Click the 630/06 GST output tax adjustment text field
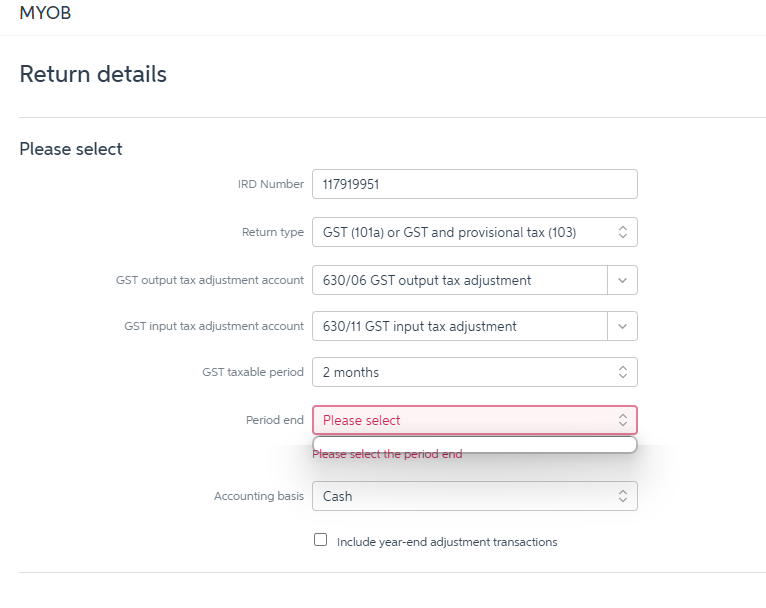 coord(459,281)
